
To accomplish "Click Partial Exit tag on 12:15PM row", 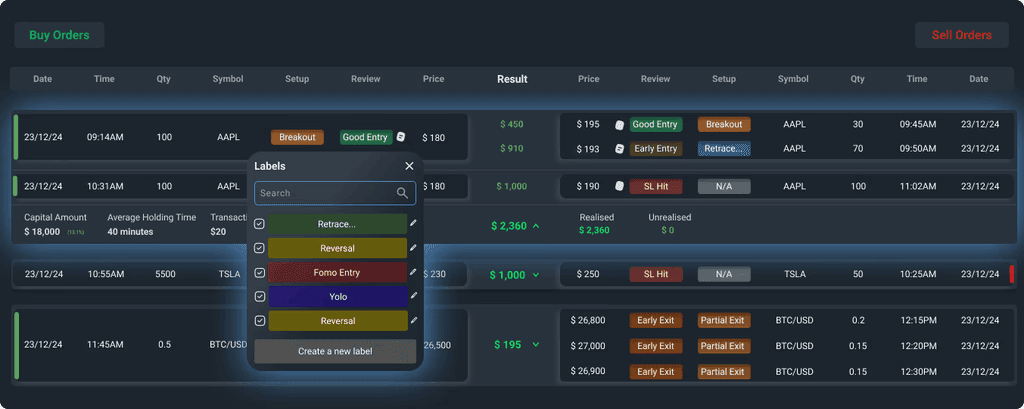I will (724, 320).
